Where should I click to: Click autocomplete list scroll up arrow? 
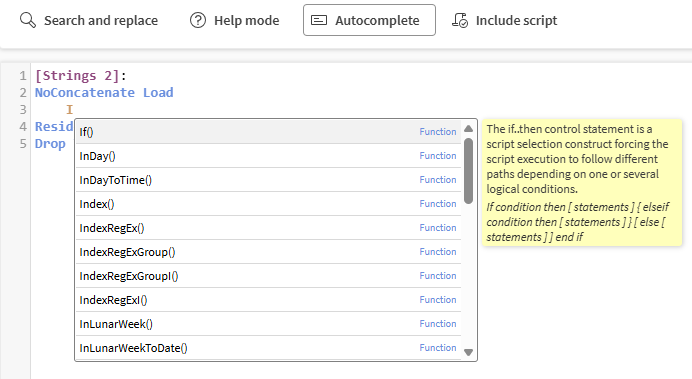(x=469, y=128)
